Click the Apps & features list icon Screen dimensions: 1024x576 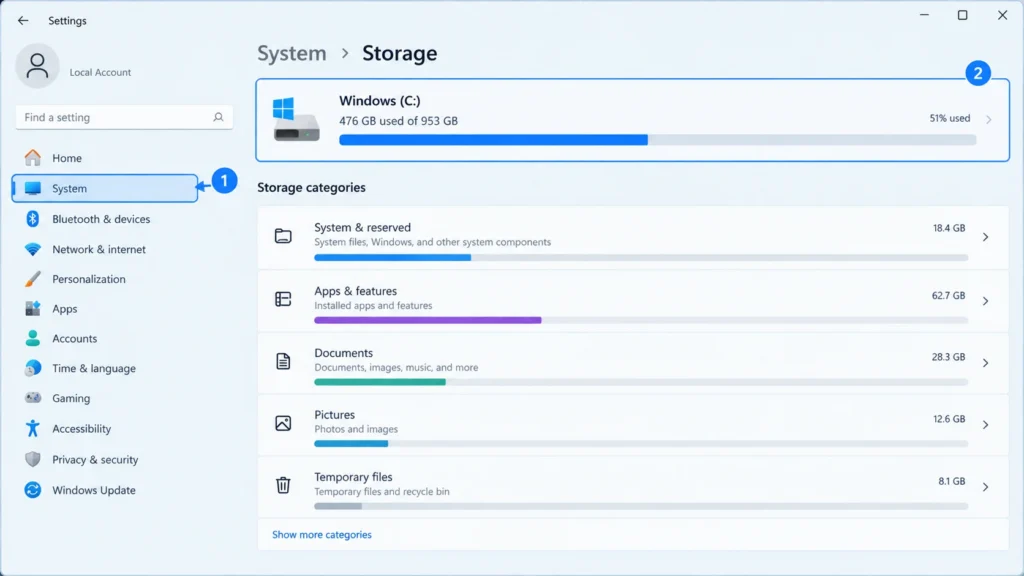283,299
